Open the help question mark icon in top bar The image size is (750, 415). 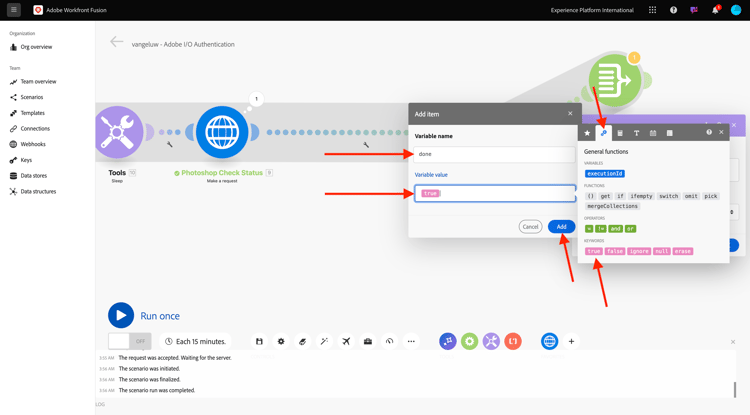(673, 10)
